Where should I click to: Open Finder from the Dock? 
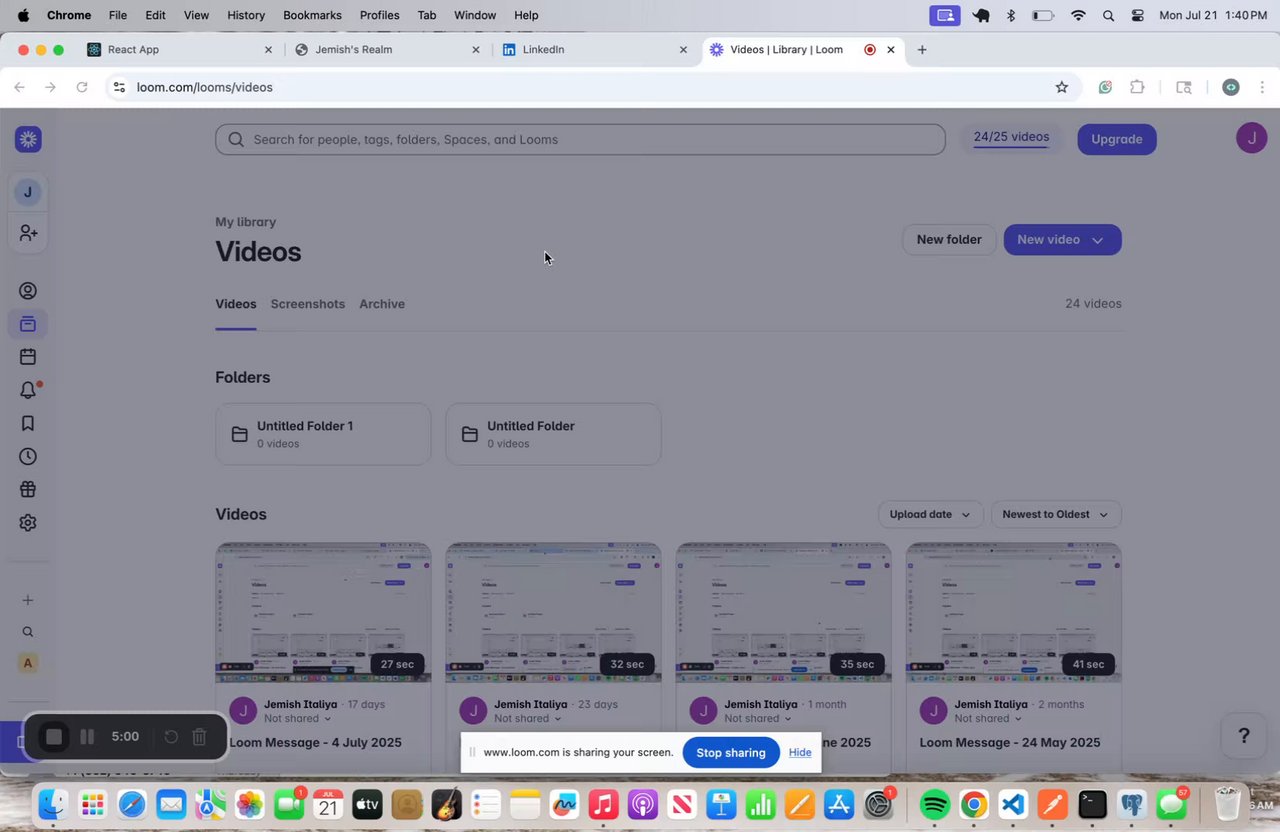point(53,804)
